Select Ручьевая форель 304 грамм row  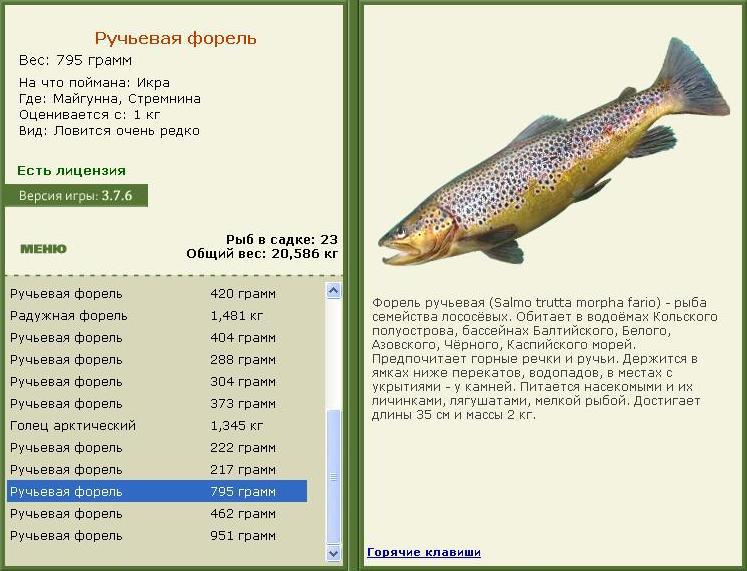tap(157, 382)
